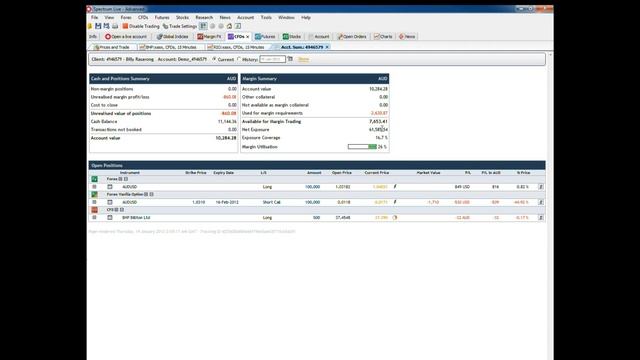
Task: Click first toggle box beside Forex Vanilla Option
Action: (x=146, y=194)
